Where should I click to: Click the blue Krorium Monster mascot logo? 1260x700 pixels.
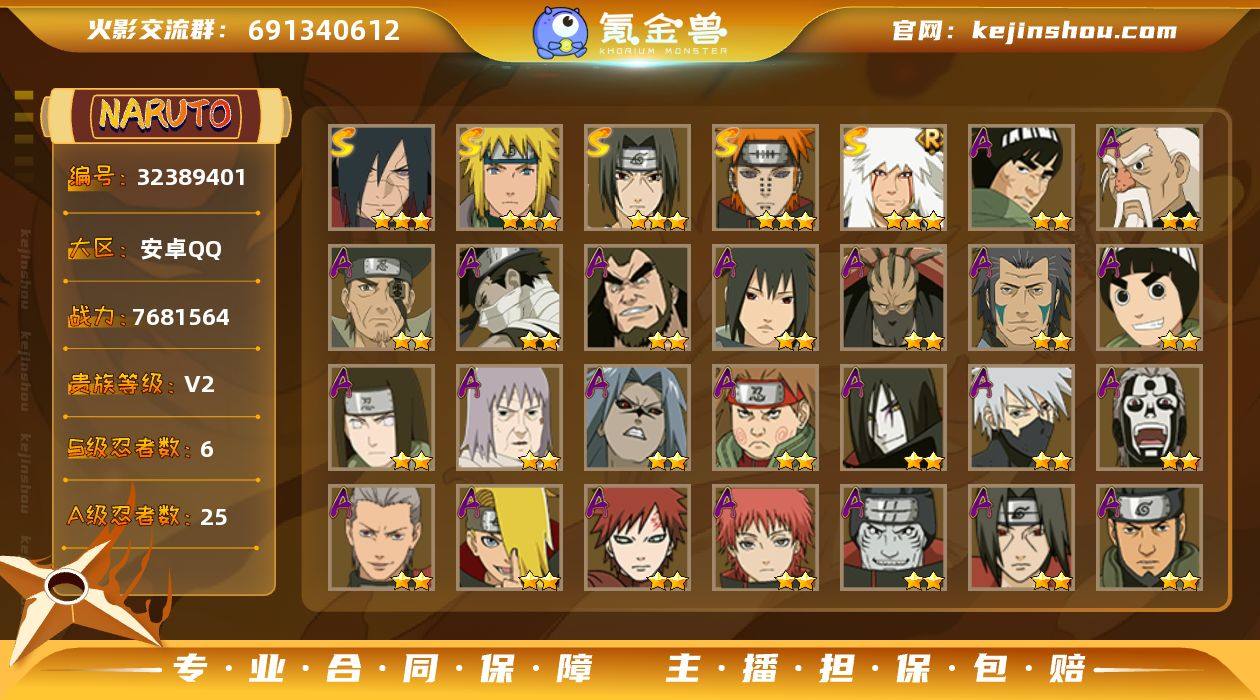tap(560, 31)
